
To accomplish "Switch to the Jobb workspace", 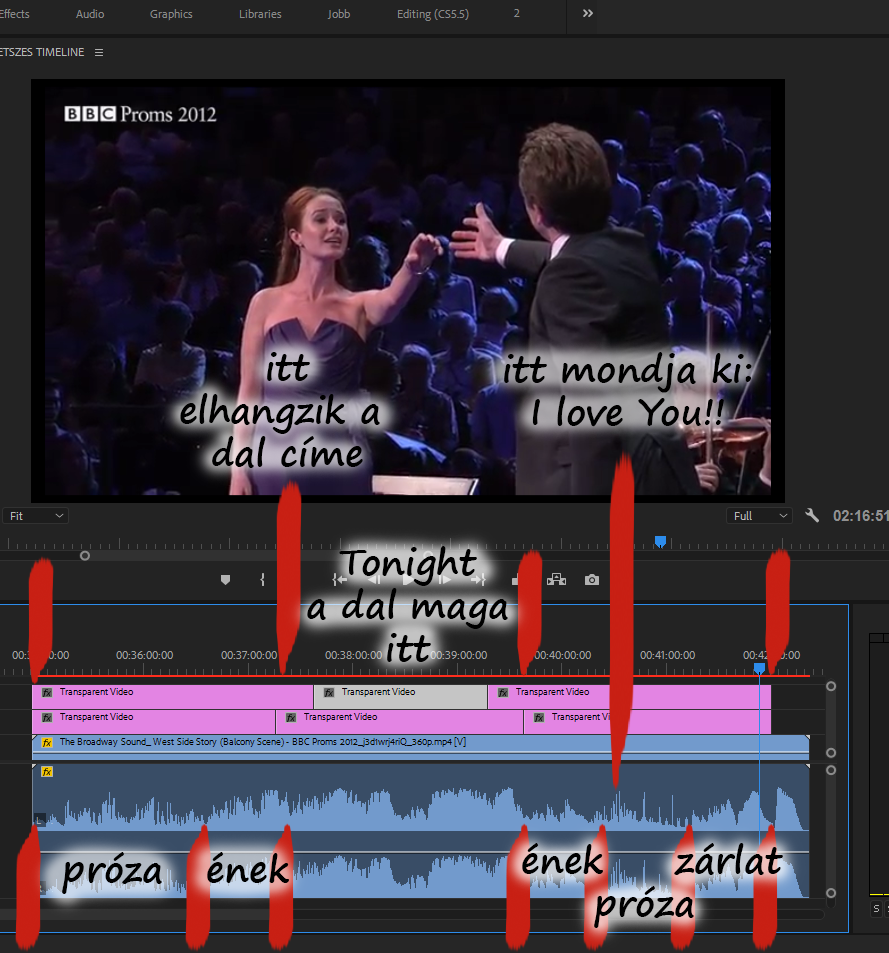I will [338, 14].
